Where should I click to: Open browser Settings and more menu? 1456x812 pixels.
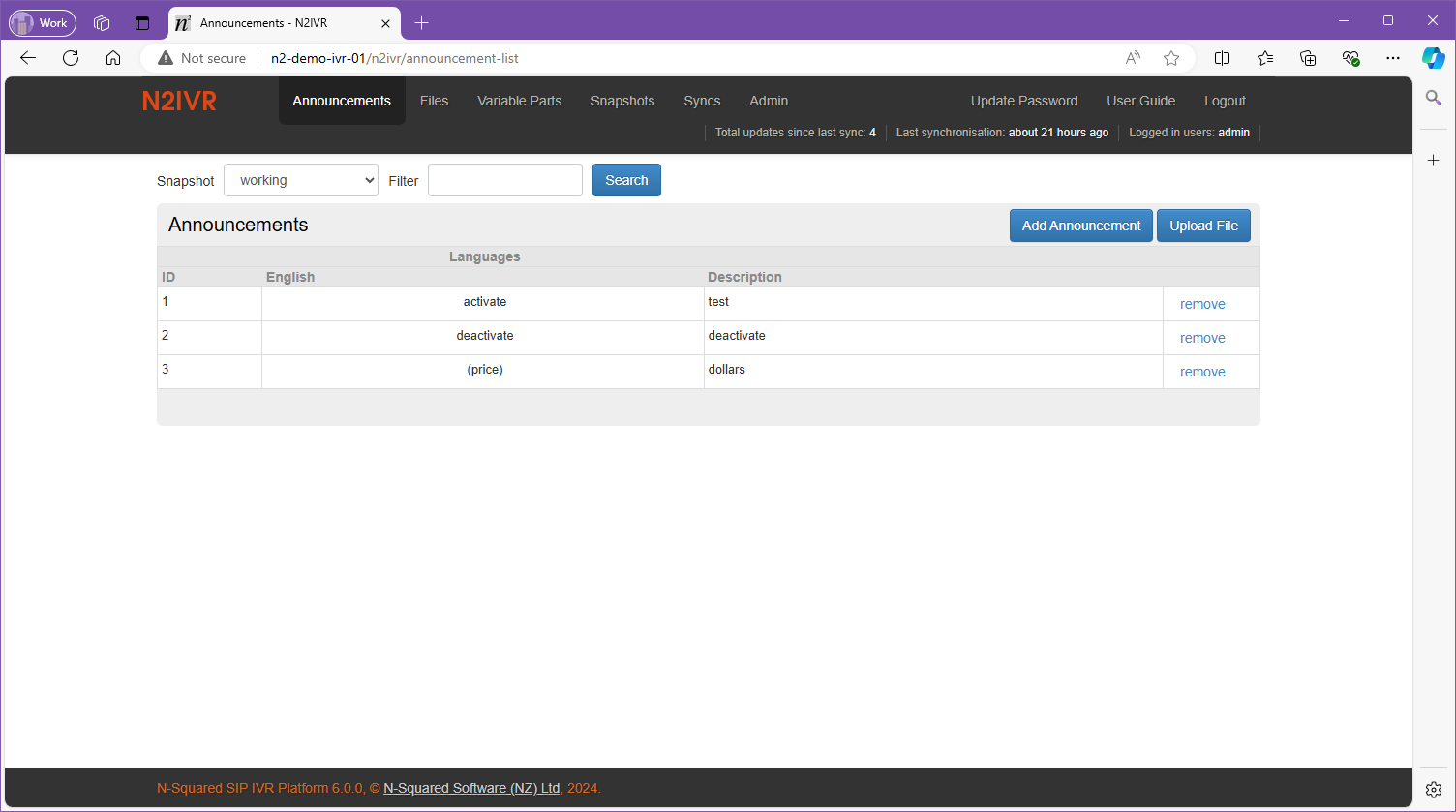coord(1393,58)
